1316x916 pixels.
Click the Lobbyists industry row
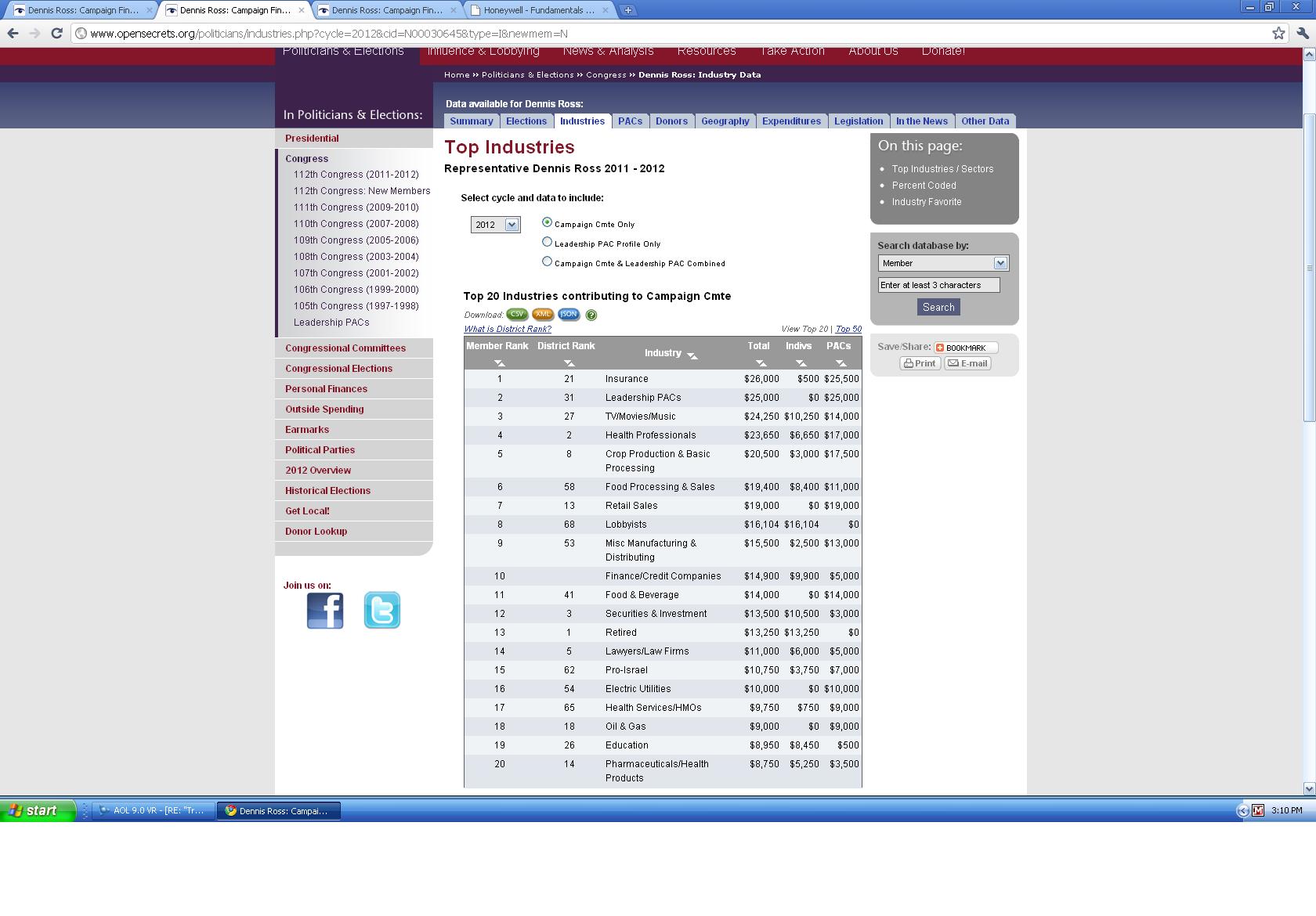[663, 525]
